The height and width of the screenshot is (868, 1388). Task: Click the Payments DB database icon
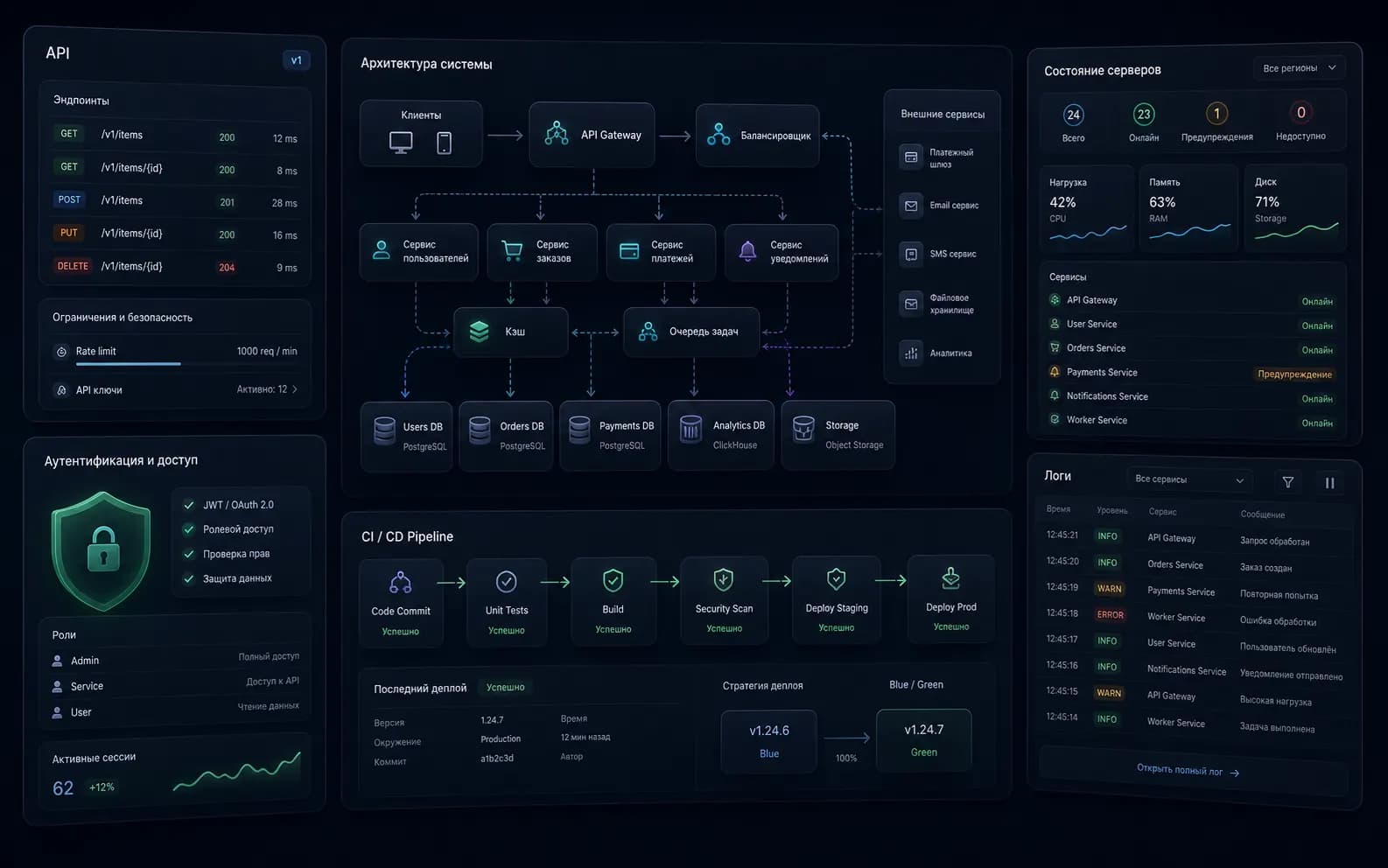579,430
